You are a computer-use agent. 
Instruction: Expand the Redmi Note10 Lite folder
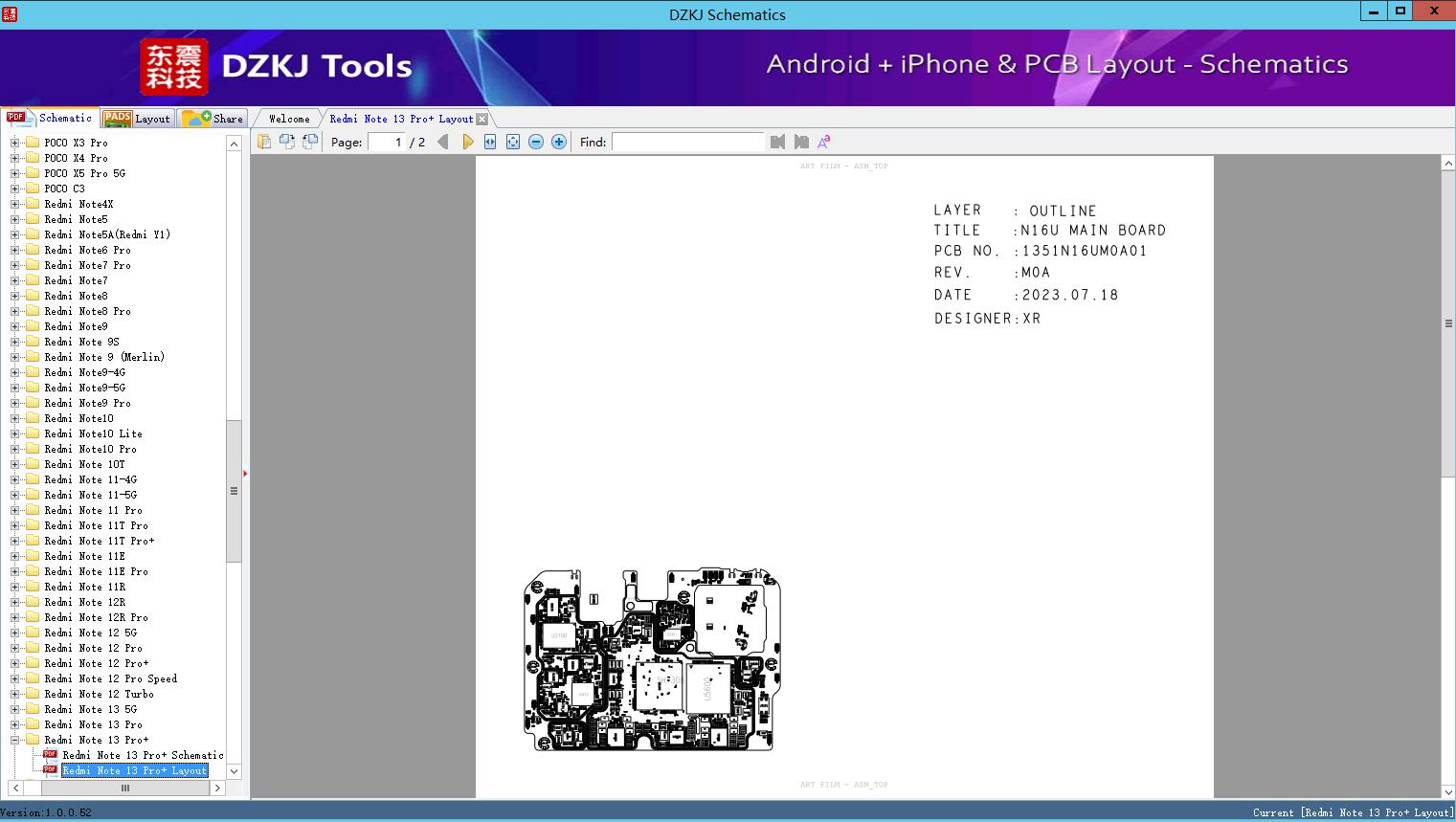14,433
